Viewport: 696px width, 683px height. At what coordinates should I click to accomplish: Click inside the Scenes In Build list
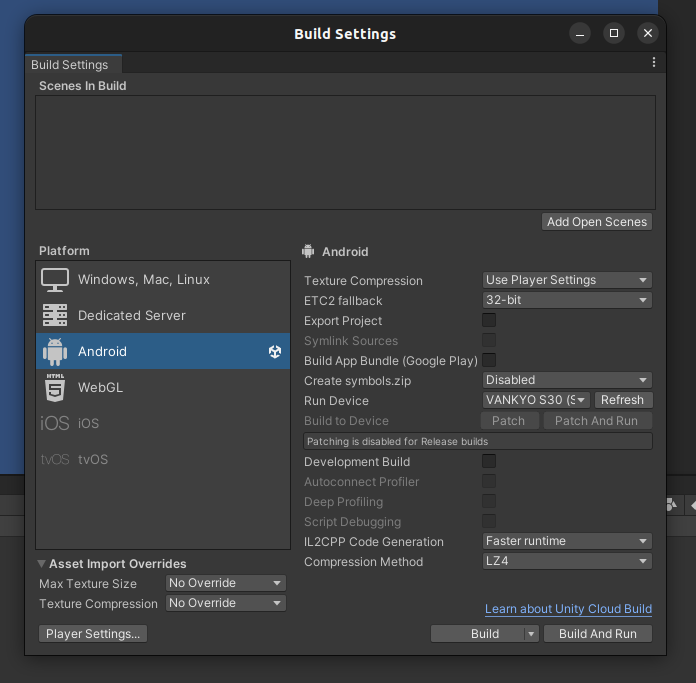[345, 153]
